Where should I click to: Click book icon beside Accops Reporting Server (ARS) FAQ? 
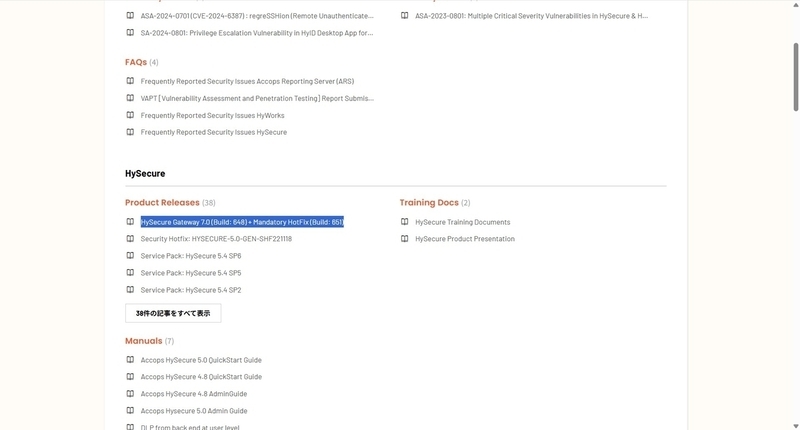click(130, 81)
